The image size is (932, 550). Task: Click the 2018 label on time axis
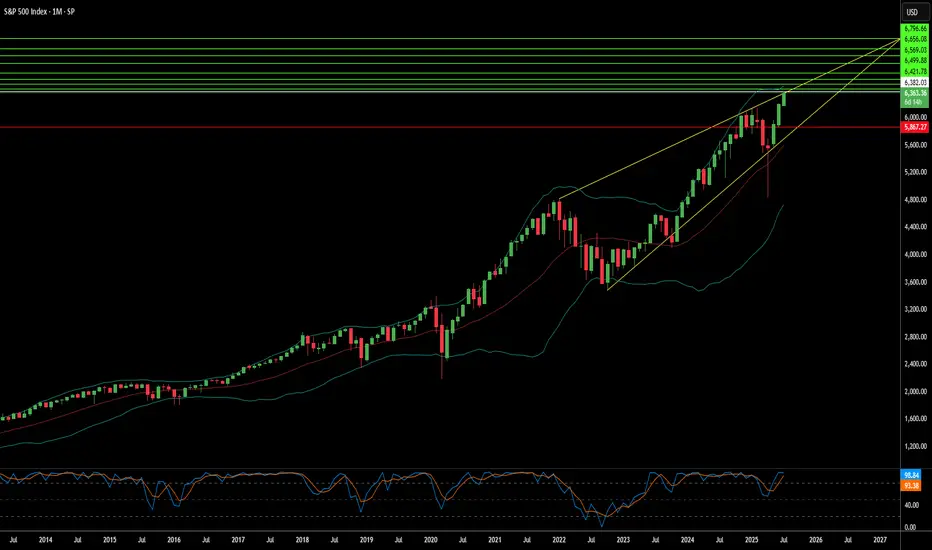click(302, 540)
